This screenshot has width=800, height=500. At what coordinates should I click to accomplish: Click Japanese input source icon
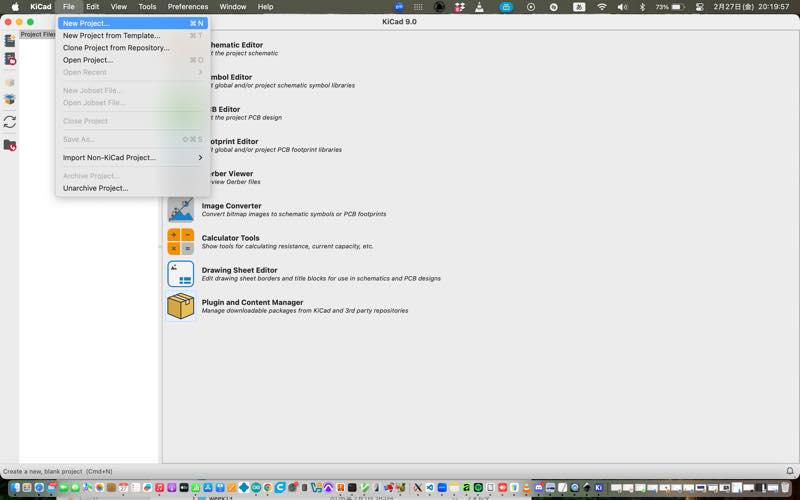point(579,7)
